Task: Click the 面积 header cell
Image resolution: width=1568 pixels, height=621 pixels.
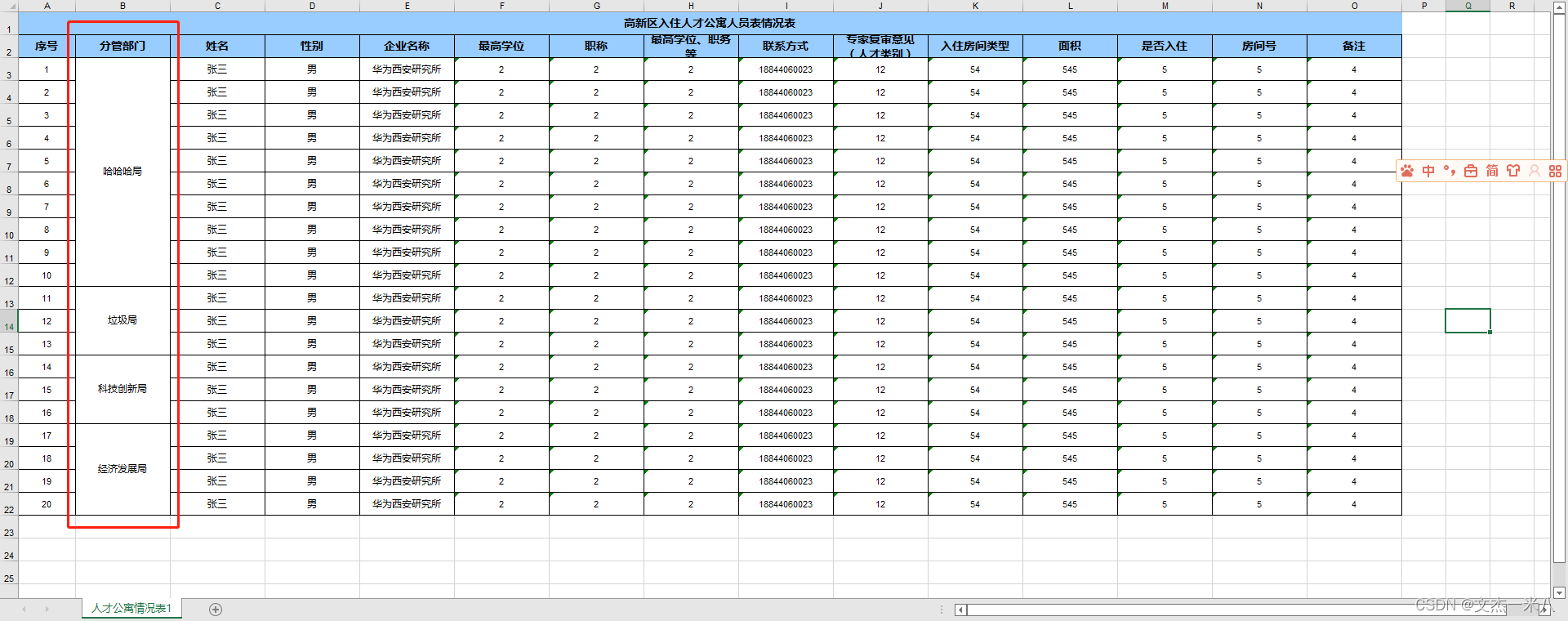Action: tap(1070, 46)
